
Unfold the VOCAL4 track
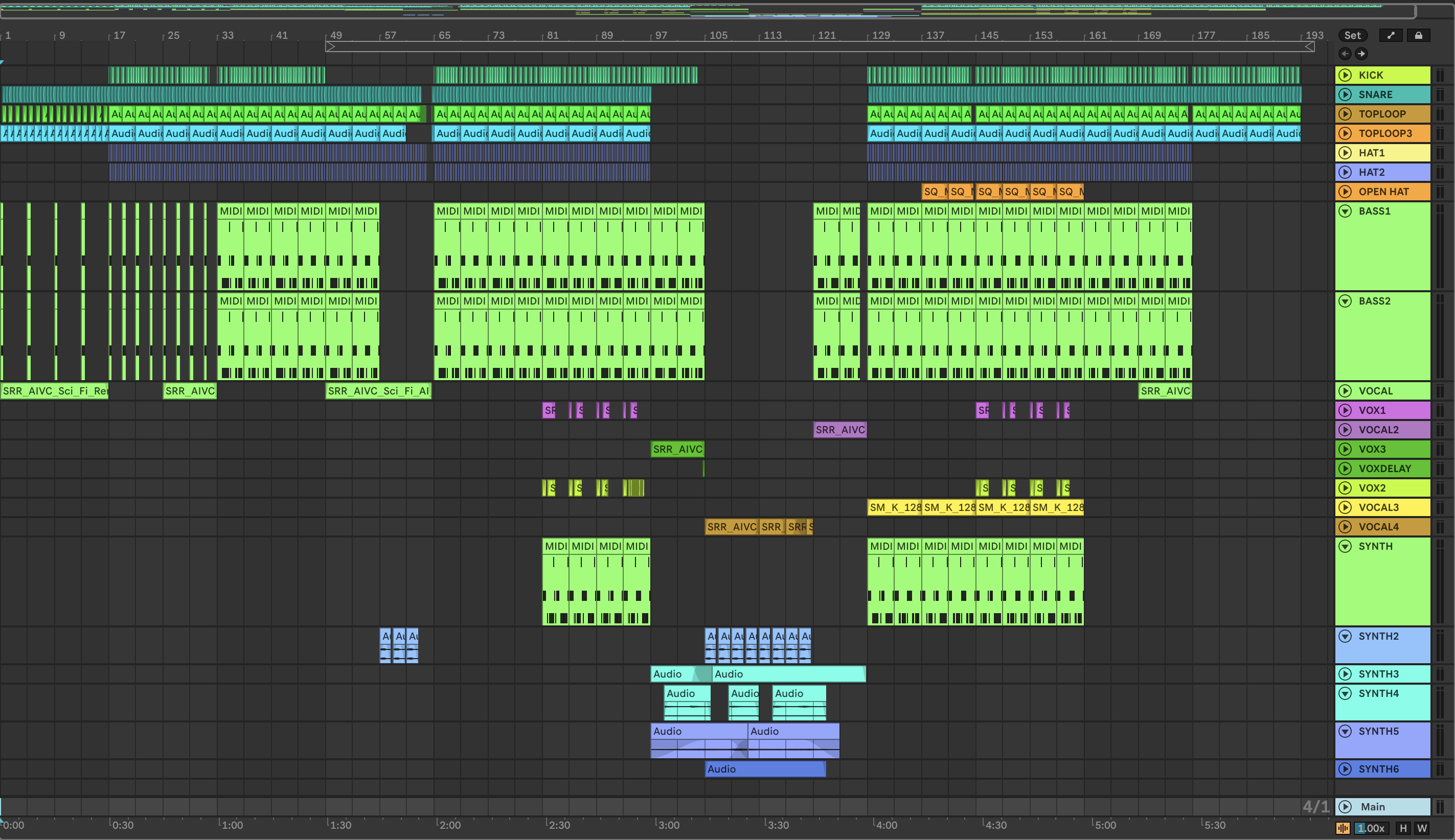1345,527
